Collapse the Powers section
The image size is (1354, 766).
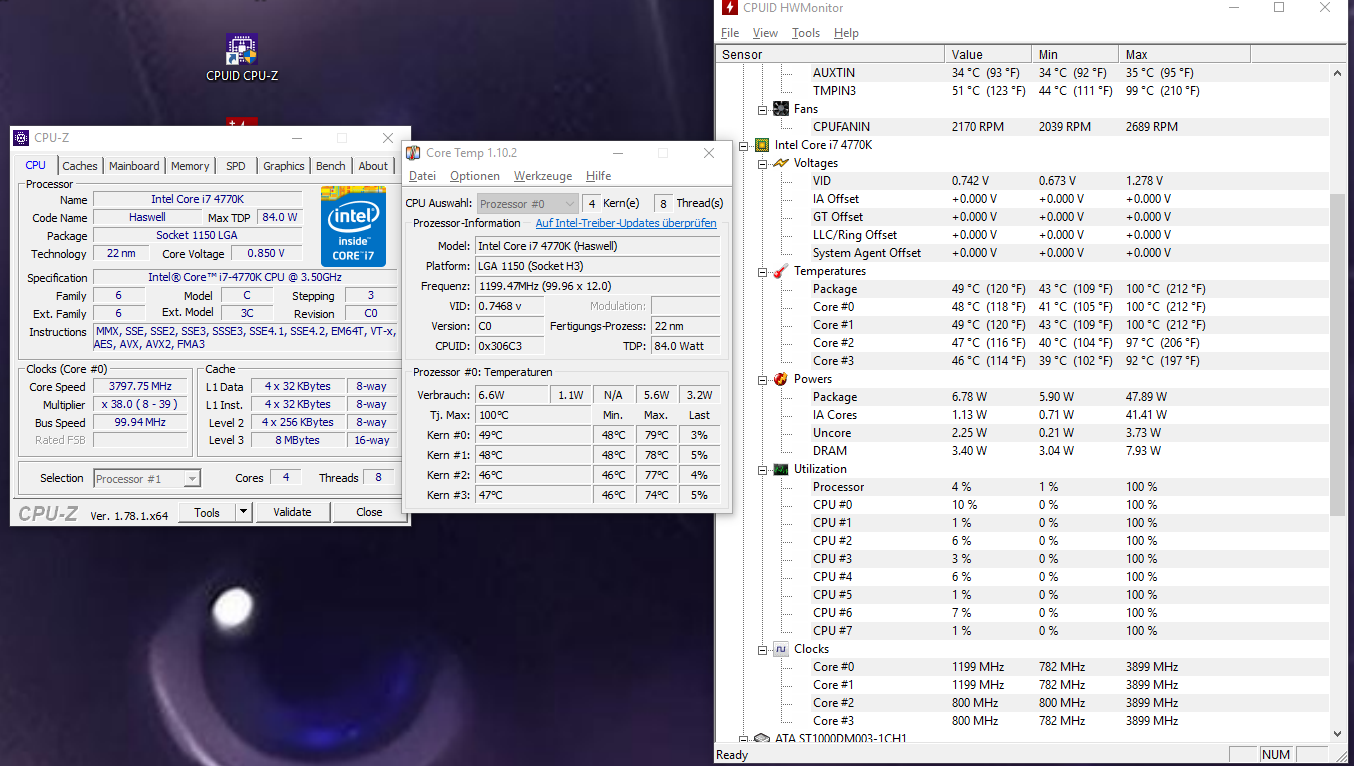(763, 379)
